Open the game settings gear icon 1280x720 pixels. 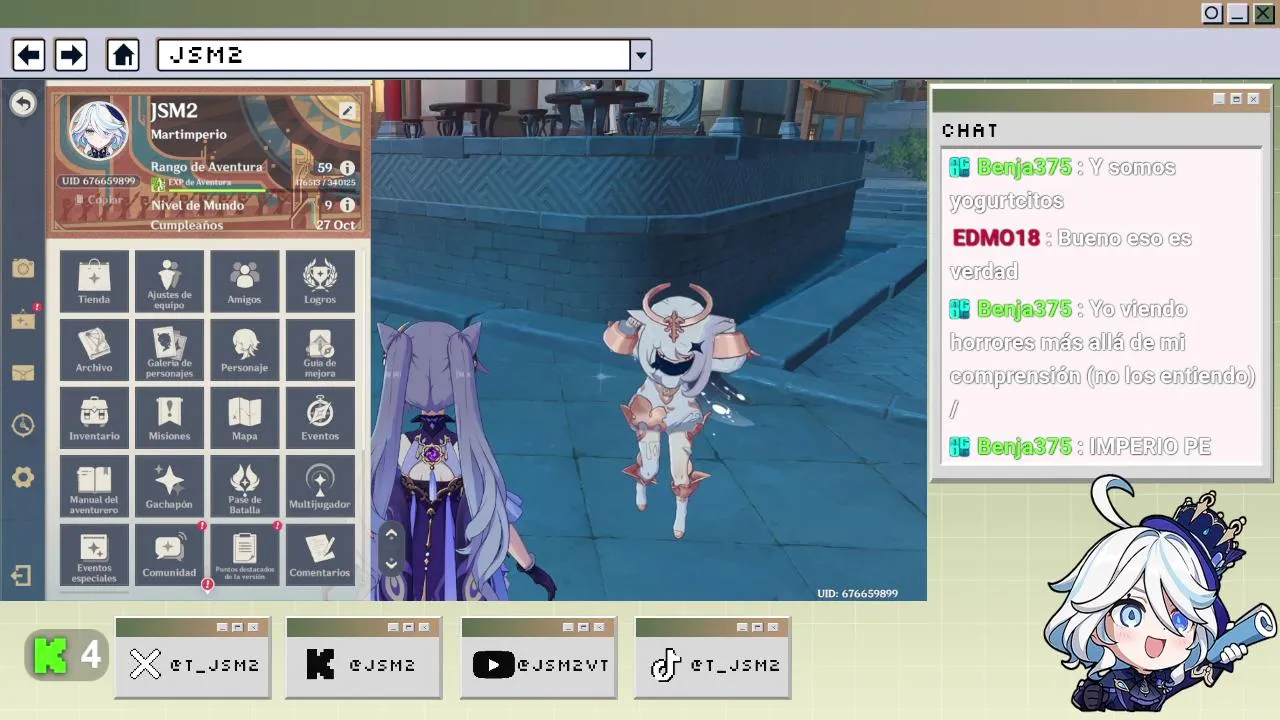click(23, 477)
